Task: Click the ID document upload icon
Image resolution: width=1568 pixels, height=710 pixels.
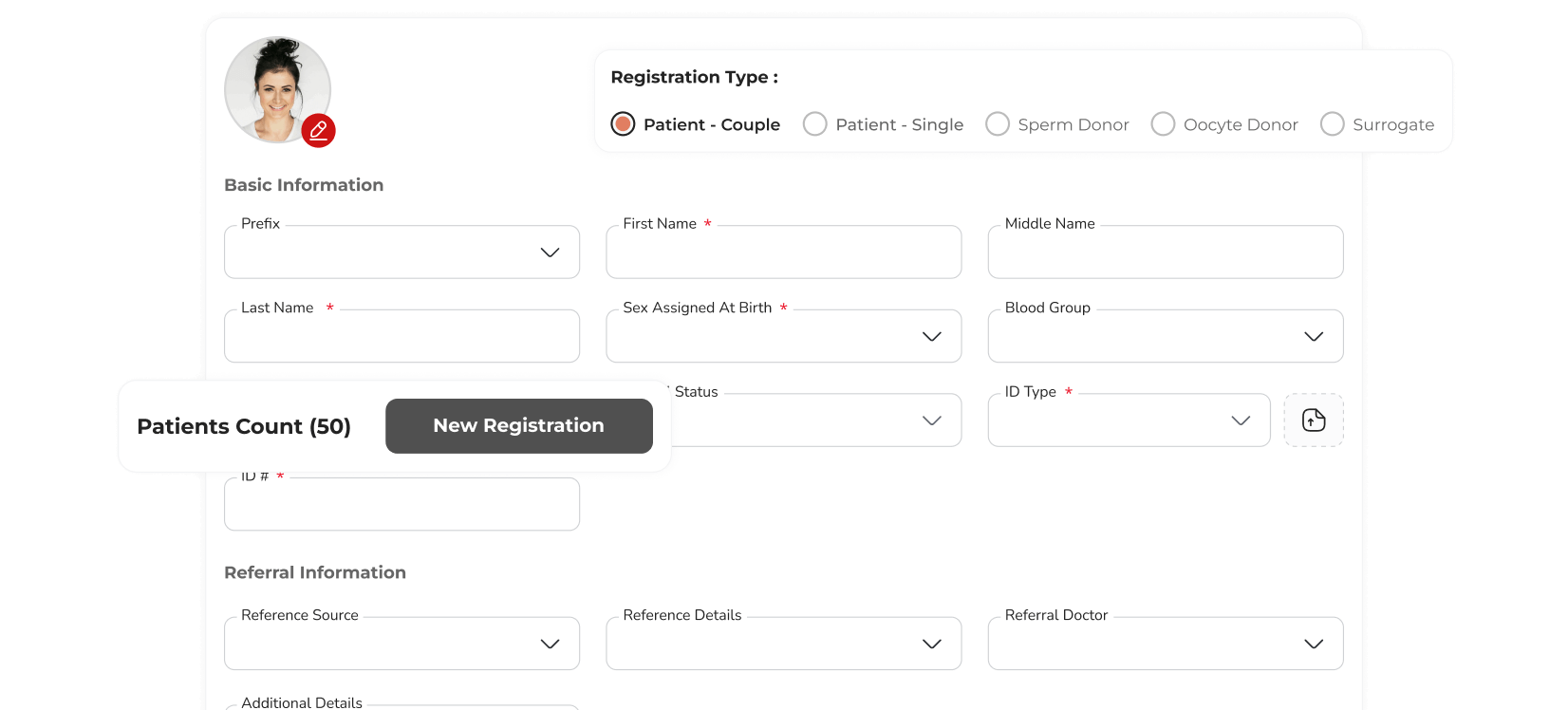Action: 1314,420
